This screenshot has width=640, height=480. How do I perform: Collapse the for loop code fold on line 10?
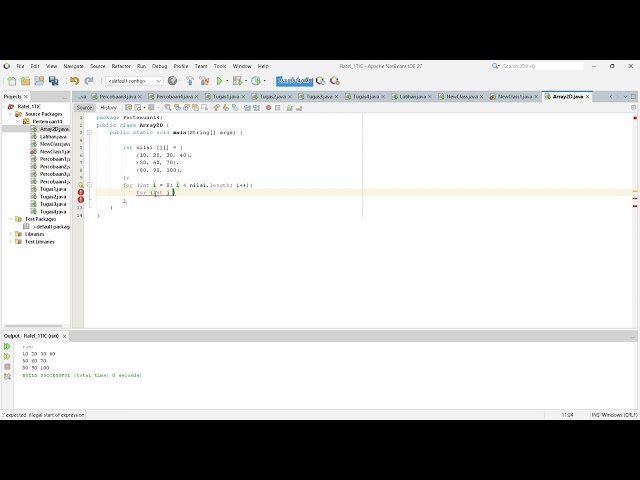pos(89,185)
